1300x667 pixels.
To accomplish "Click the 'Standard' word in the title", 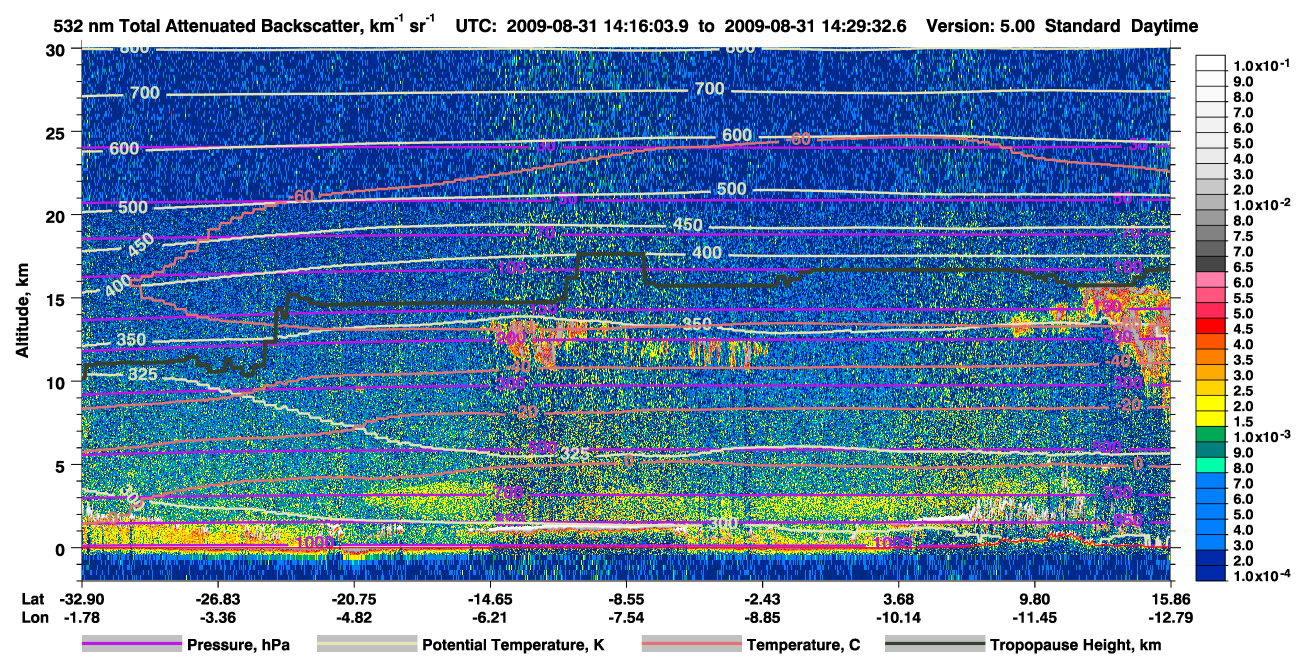I will point(1084,26).
